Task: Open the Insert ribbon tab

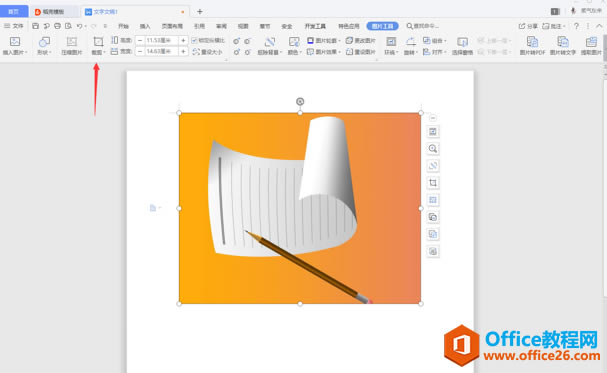Action: (145, 26)
